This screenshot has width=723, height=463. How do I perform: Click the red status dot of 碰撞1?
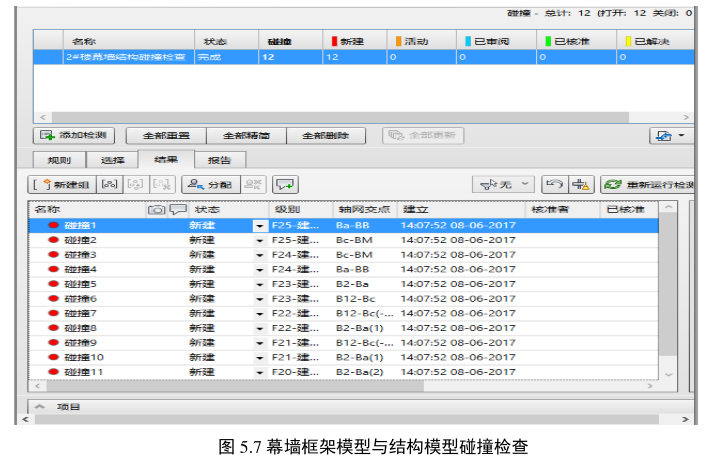click(53, 225)
